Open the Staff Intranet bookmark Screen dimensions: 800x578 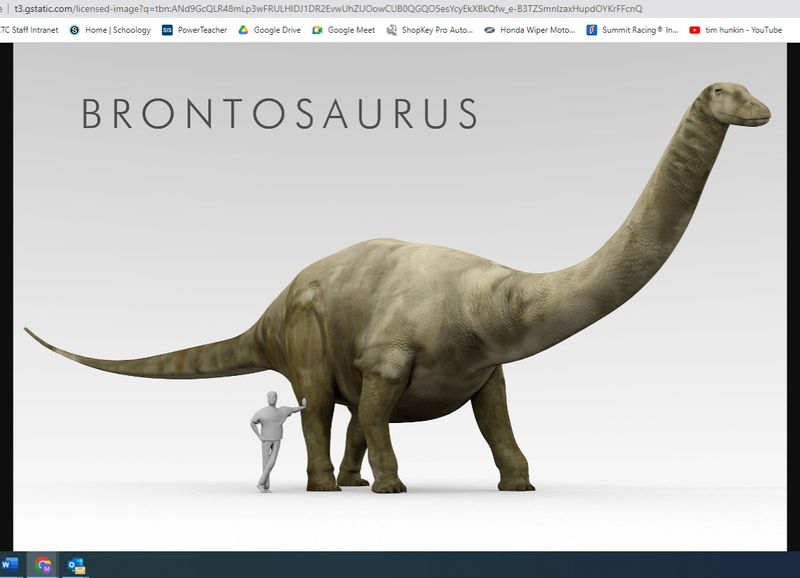click(x=29, y=30)
